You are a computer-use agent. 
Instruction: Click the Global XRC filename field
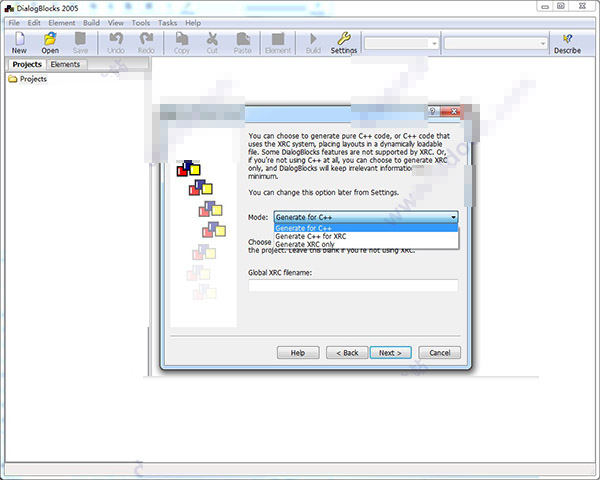353,286
